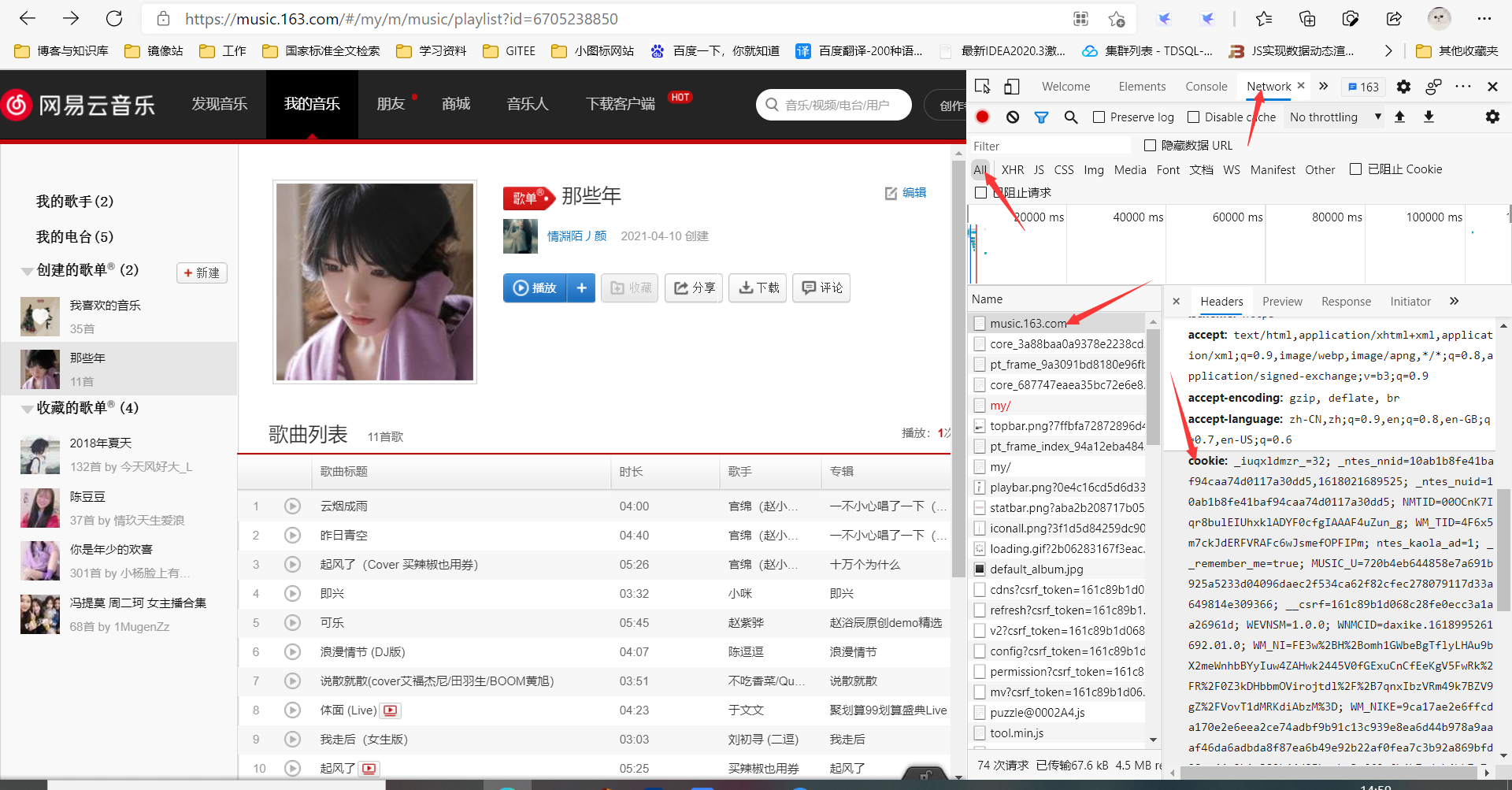Open the Preview tab of request
This screenshot has width=1512, height=790.
(x=1282, y=301)
